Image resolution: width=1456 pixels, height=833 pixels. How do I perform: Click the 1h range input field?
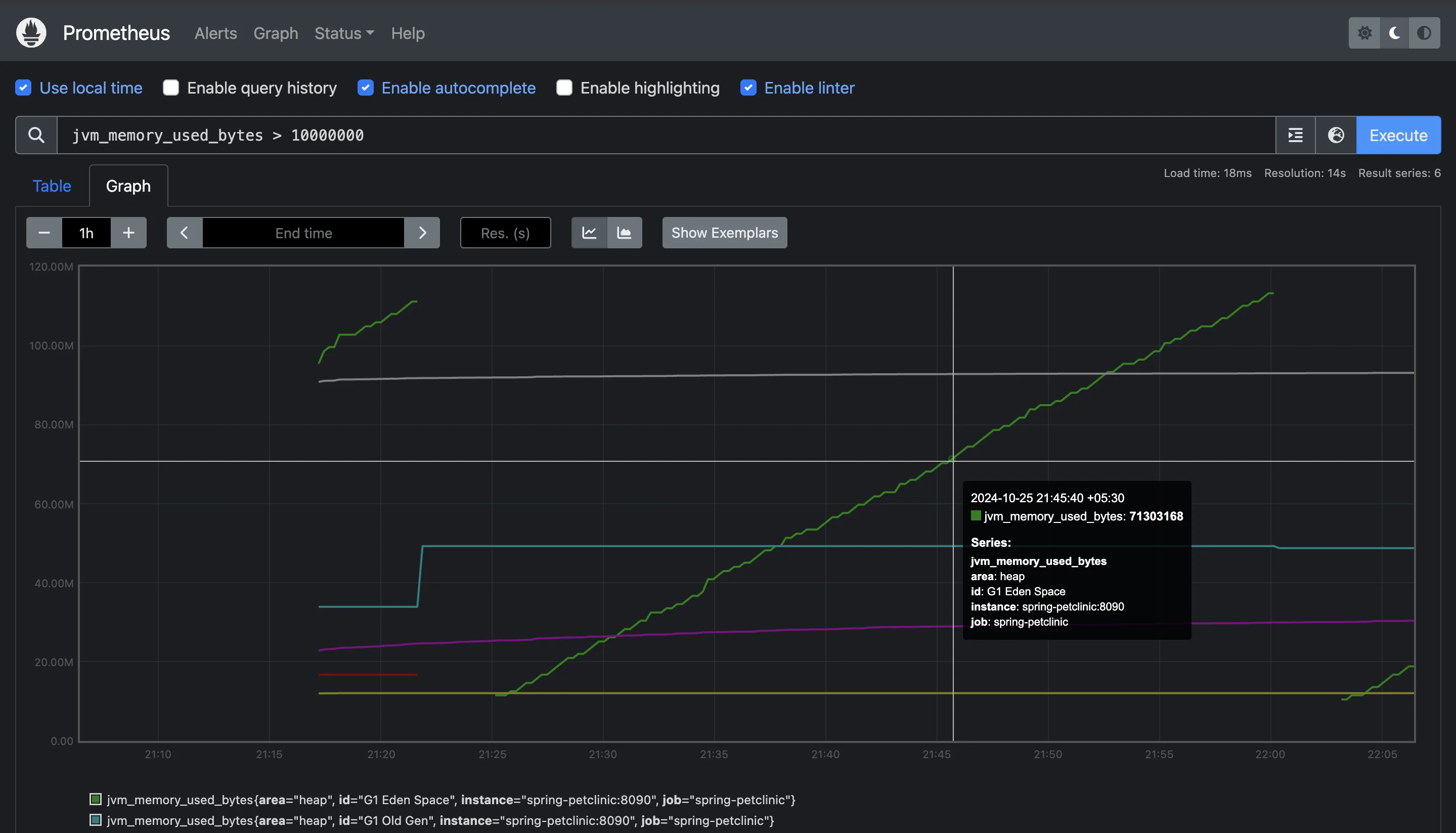click(x=86, y=233)
